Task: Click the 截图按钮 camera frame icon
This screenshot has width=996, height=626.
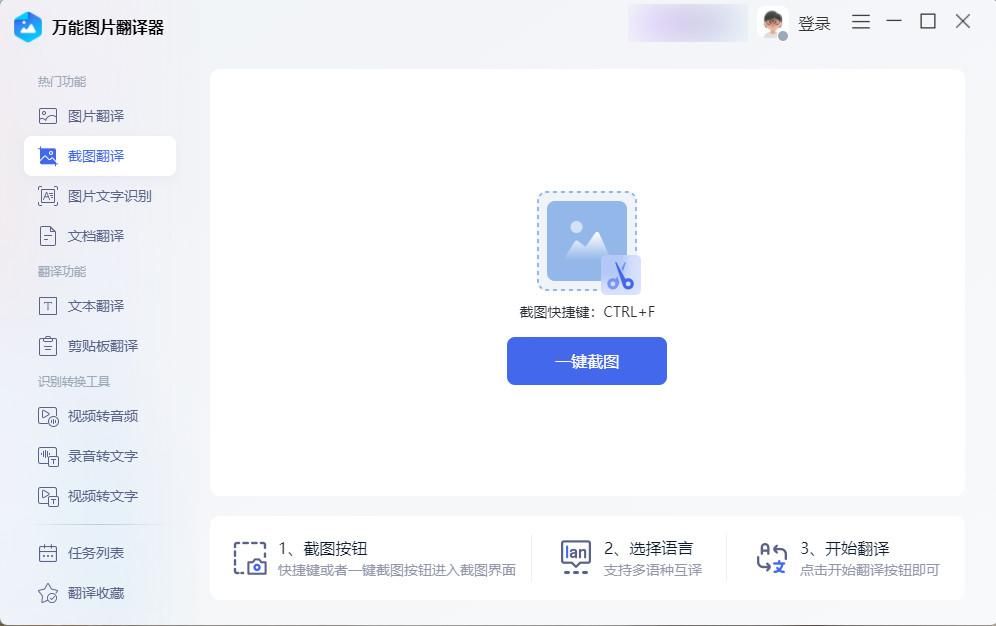Action: (x=250, y=559)
